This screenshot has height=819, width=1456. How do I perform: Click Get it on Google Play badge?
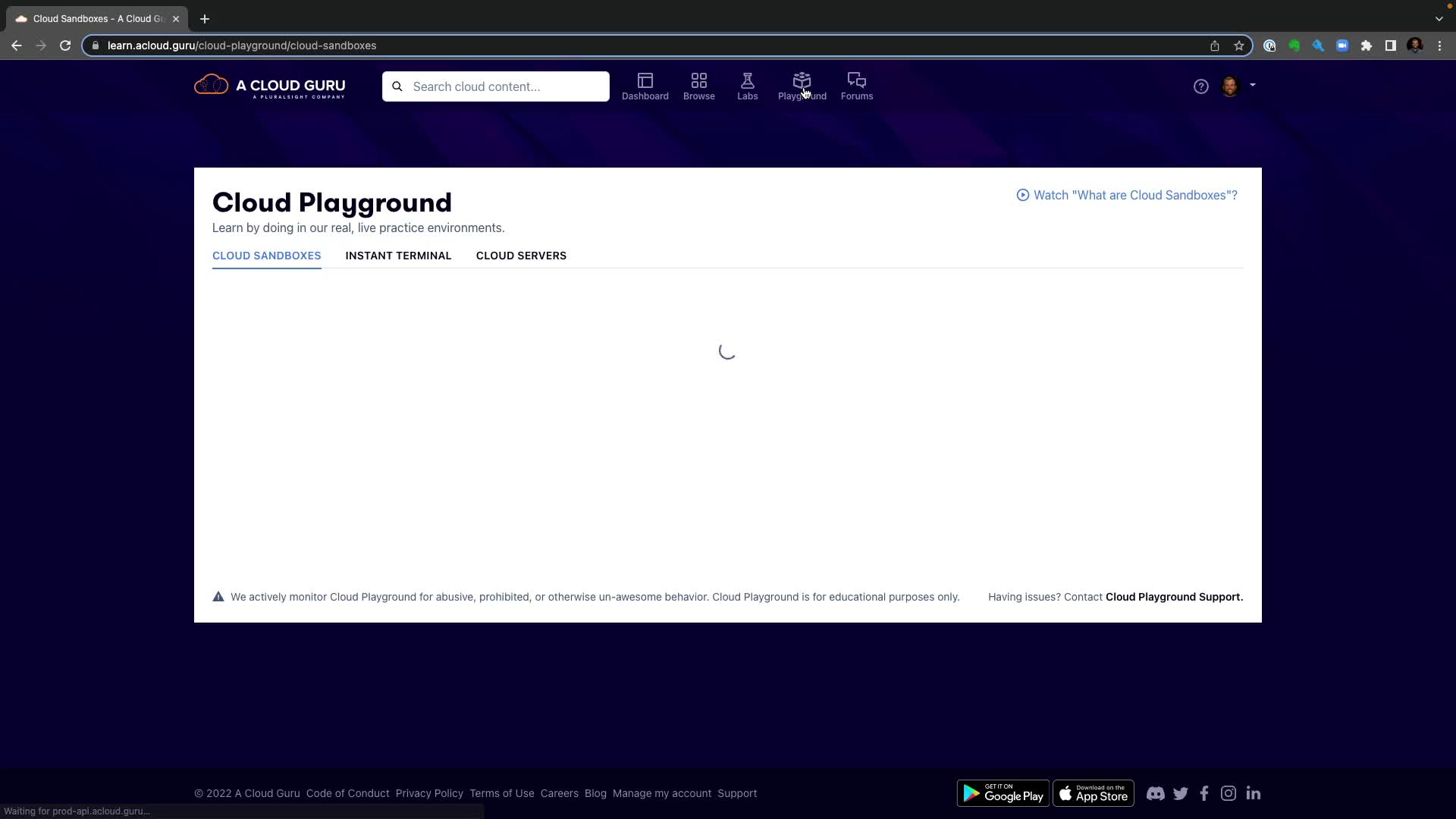(1003, 793)
